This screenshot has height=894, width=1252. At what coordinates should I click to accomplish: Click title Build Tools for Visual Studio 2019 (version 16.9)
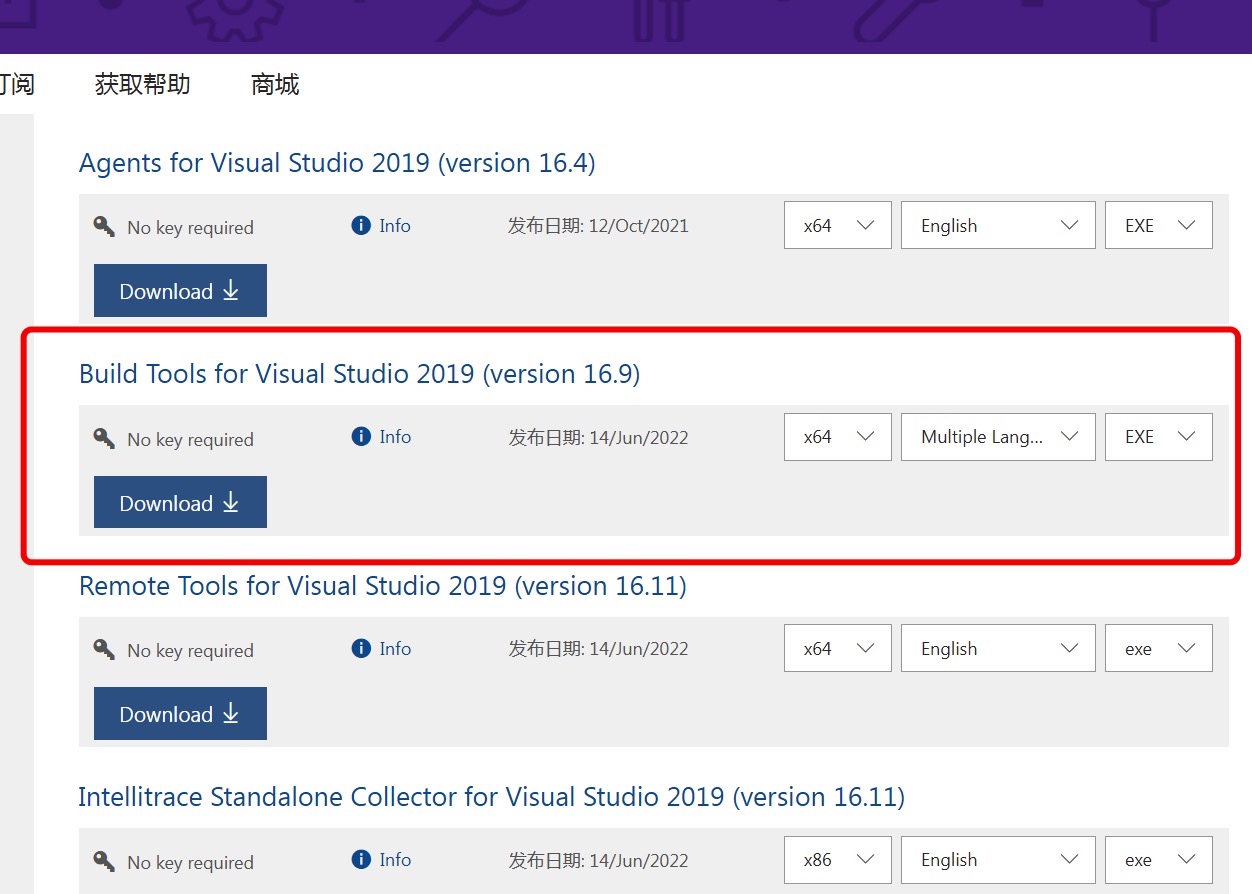359,374
